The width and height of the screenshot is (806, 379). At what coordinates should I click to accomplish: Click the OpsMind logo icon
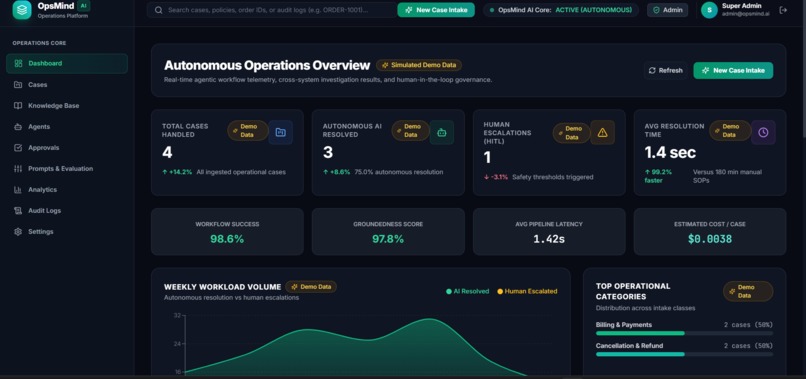click(x=22, y=10)
